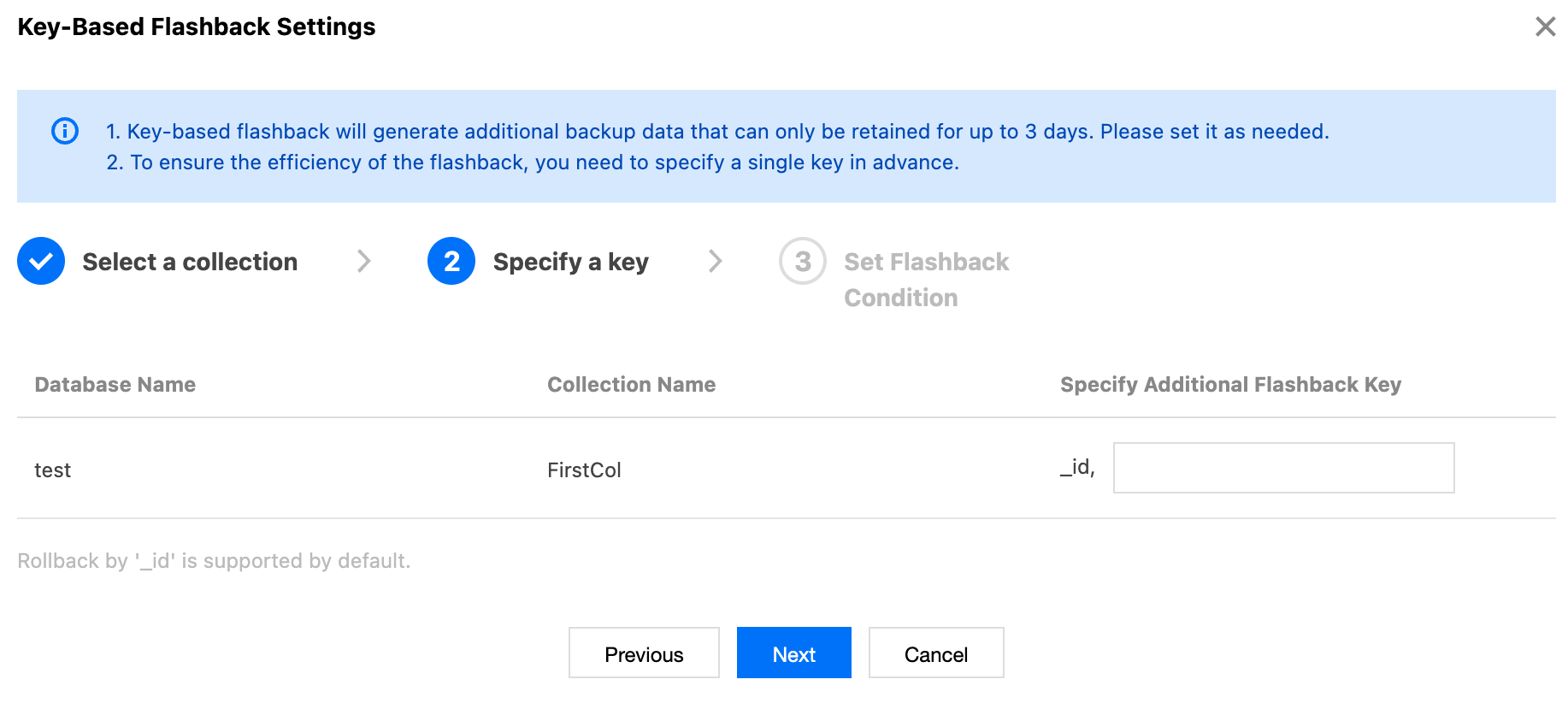This screenshot has width=1568, height=703.
Task: Click the blue info icon in the notice
Action: [x=65, y=131]
